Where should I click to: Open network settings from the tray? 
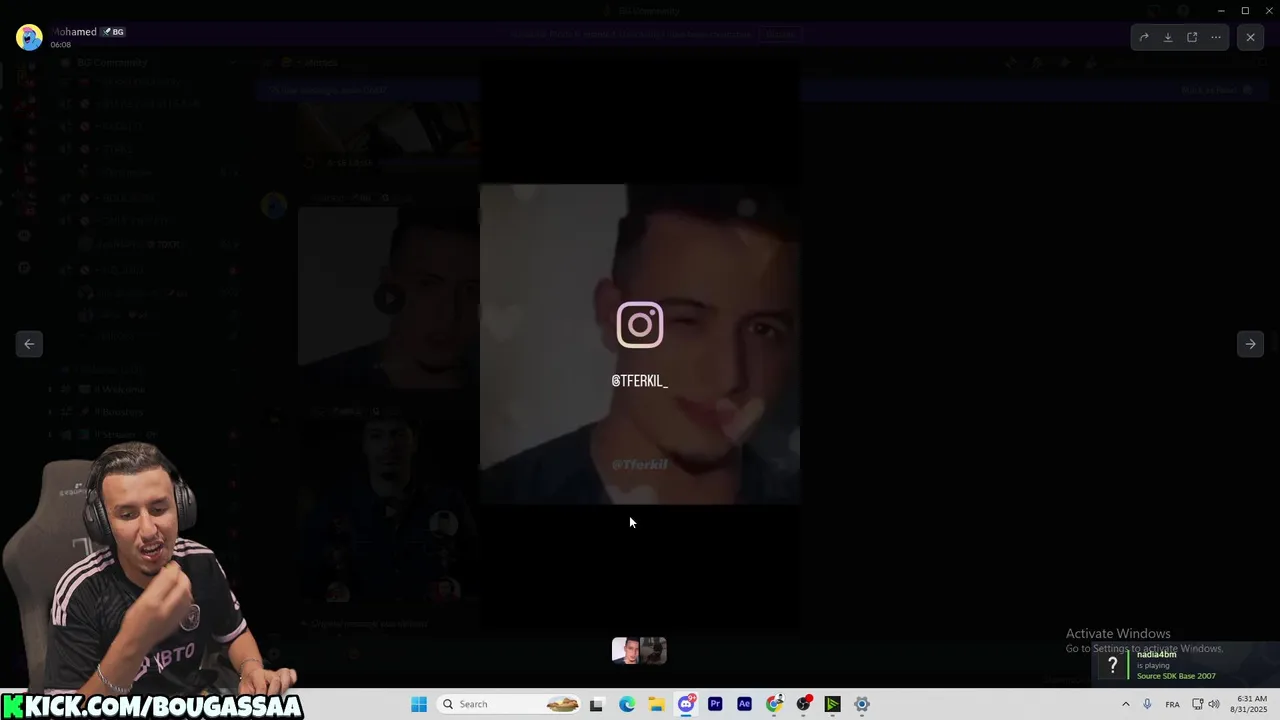1198,704
